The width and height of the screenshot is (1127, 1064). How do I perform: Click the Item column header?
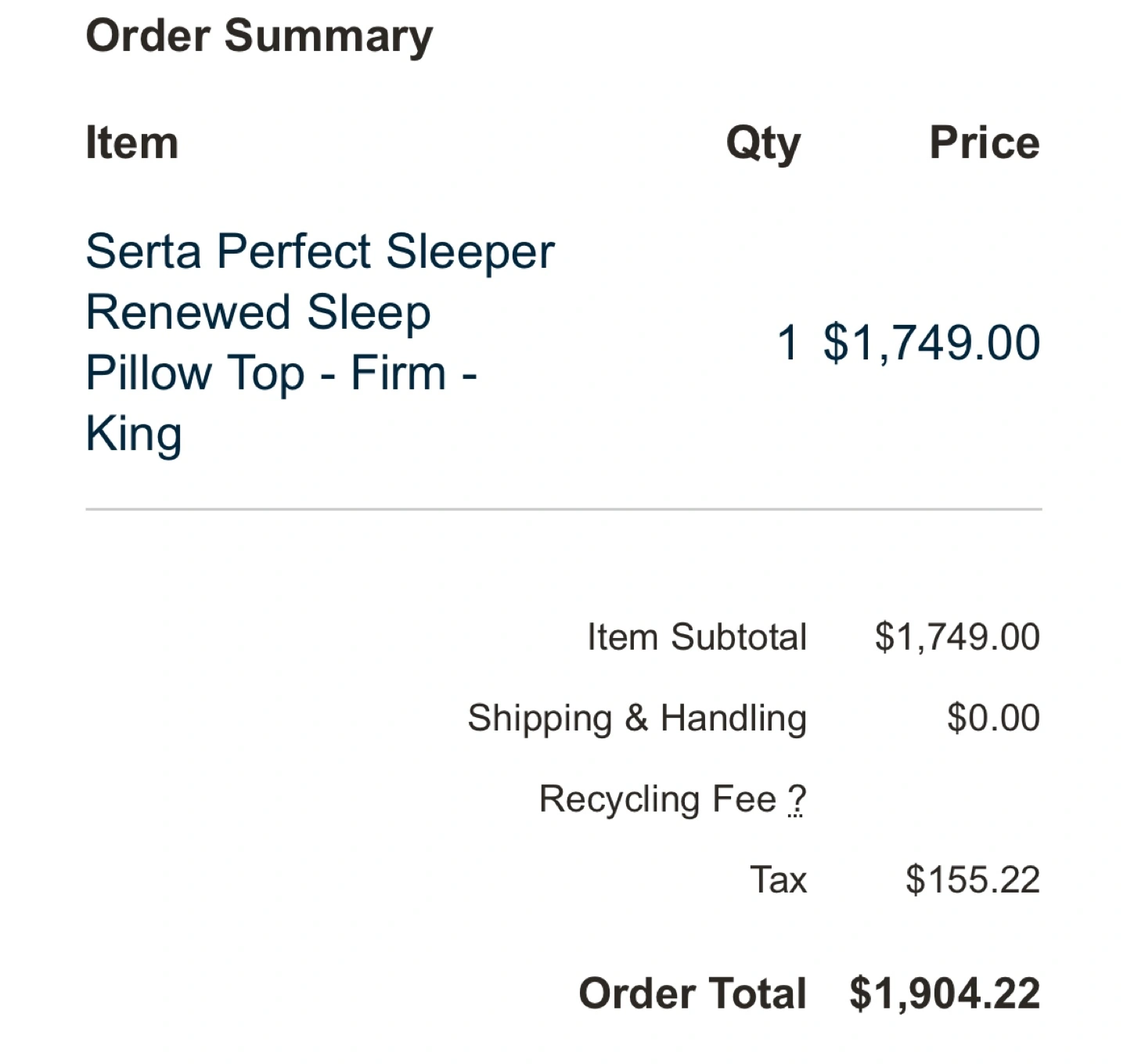[132, 143]
